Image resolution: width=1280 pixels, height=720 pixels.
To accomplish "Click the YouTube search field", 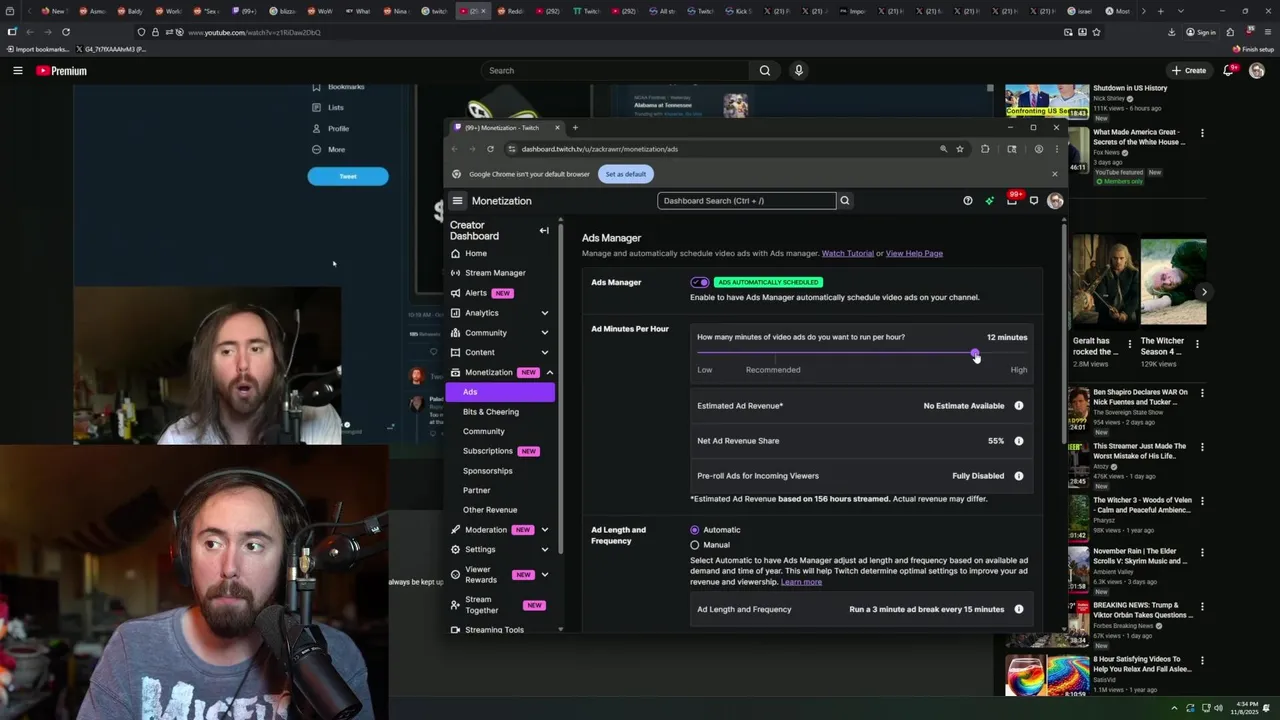I will [x=615, y=71].
